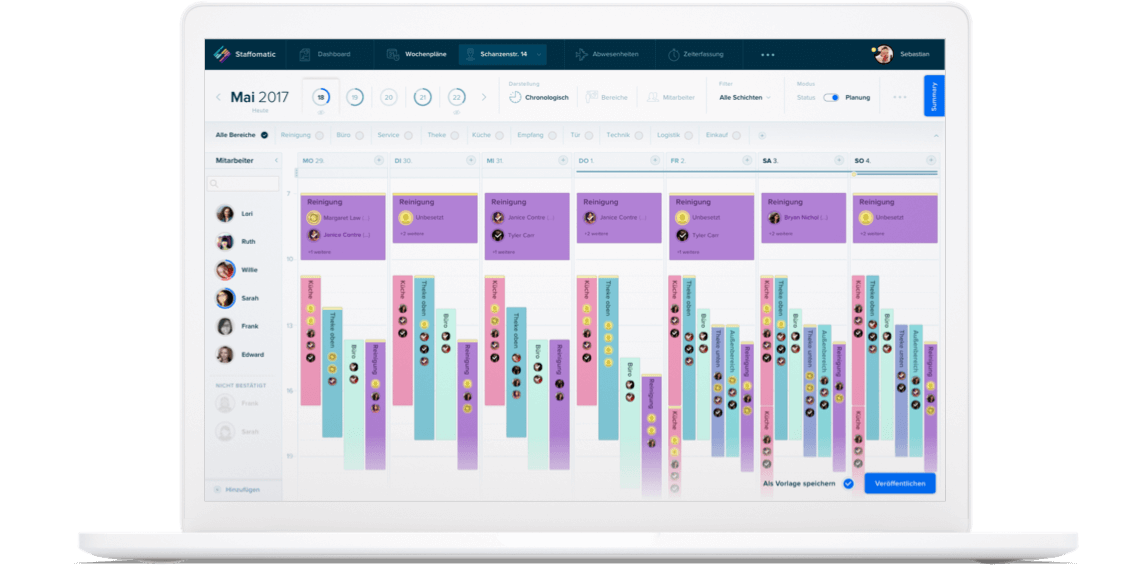Add a shift on Monday 29

[x=379, y=160]
